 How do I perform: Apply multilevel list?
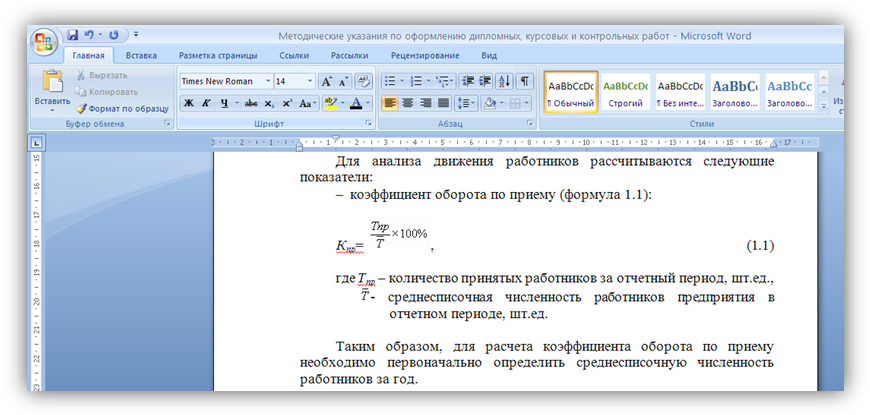[x=442, y=81]
